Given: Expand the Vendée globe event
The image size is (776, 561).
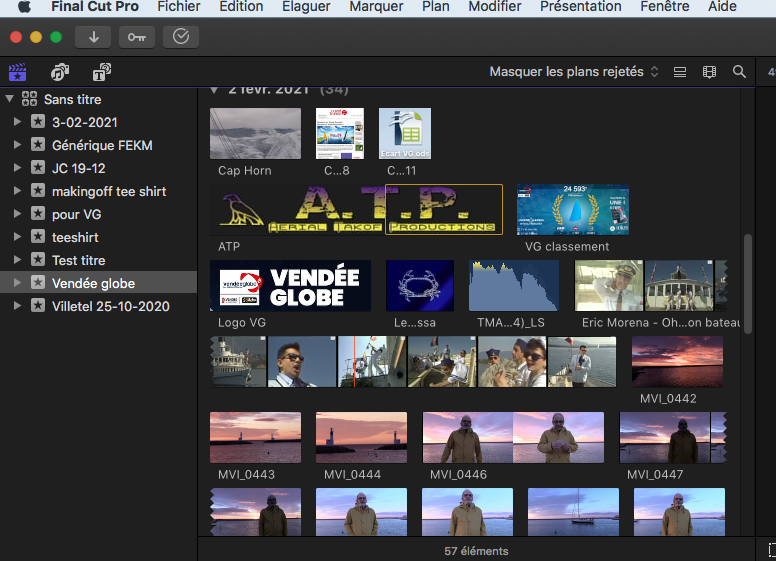Looking at the screenshot, I should point(17,282).
